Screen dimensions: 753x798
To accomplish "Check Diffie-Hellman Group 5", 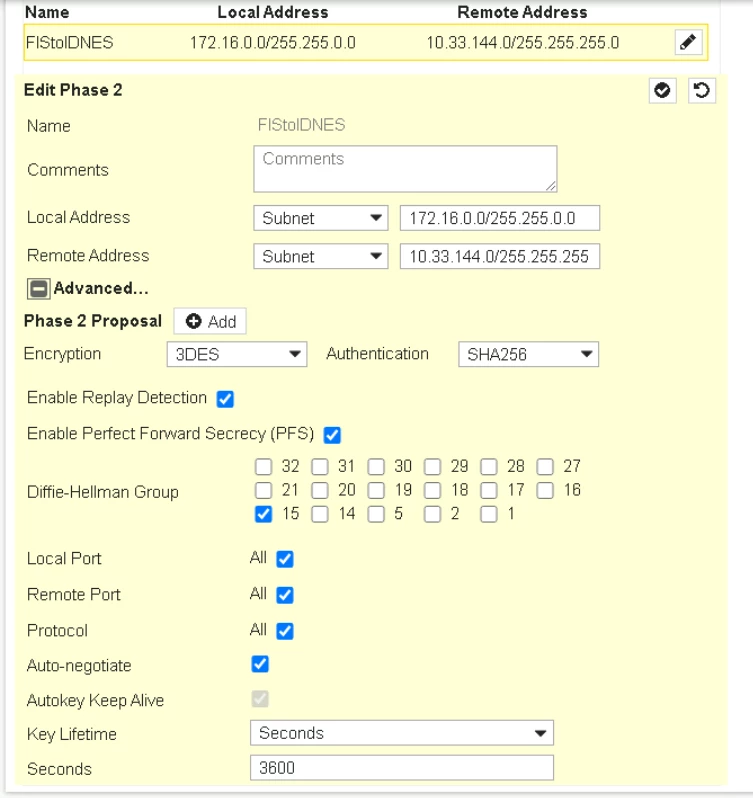I will 376,514.
